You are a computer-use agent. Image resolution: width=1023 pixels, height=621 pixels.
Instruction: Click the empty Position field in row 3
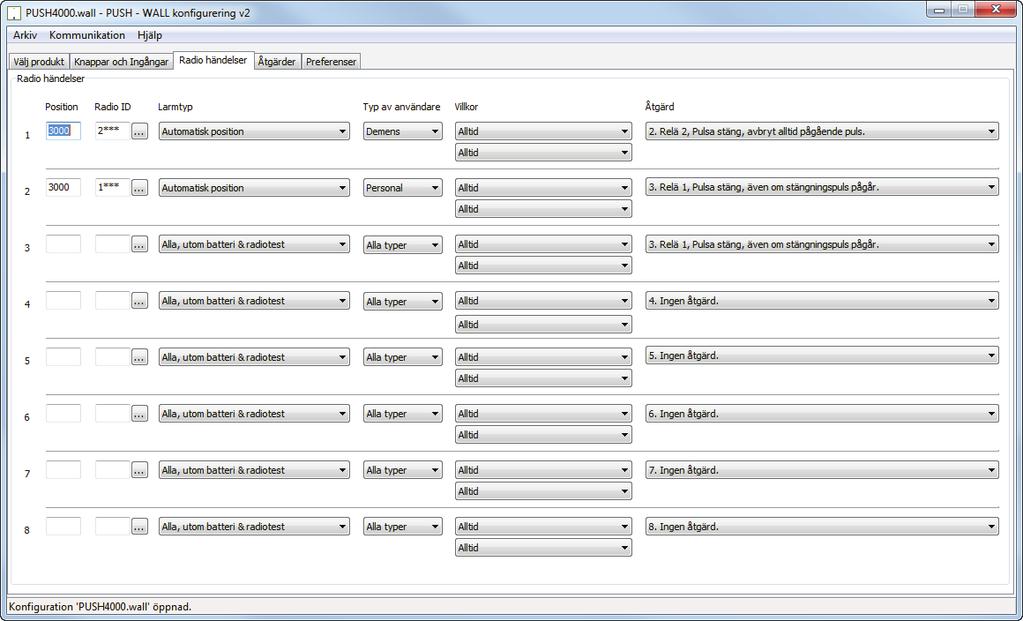[63, 244]
